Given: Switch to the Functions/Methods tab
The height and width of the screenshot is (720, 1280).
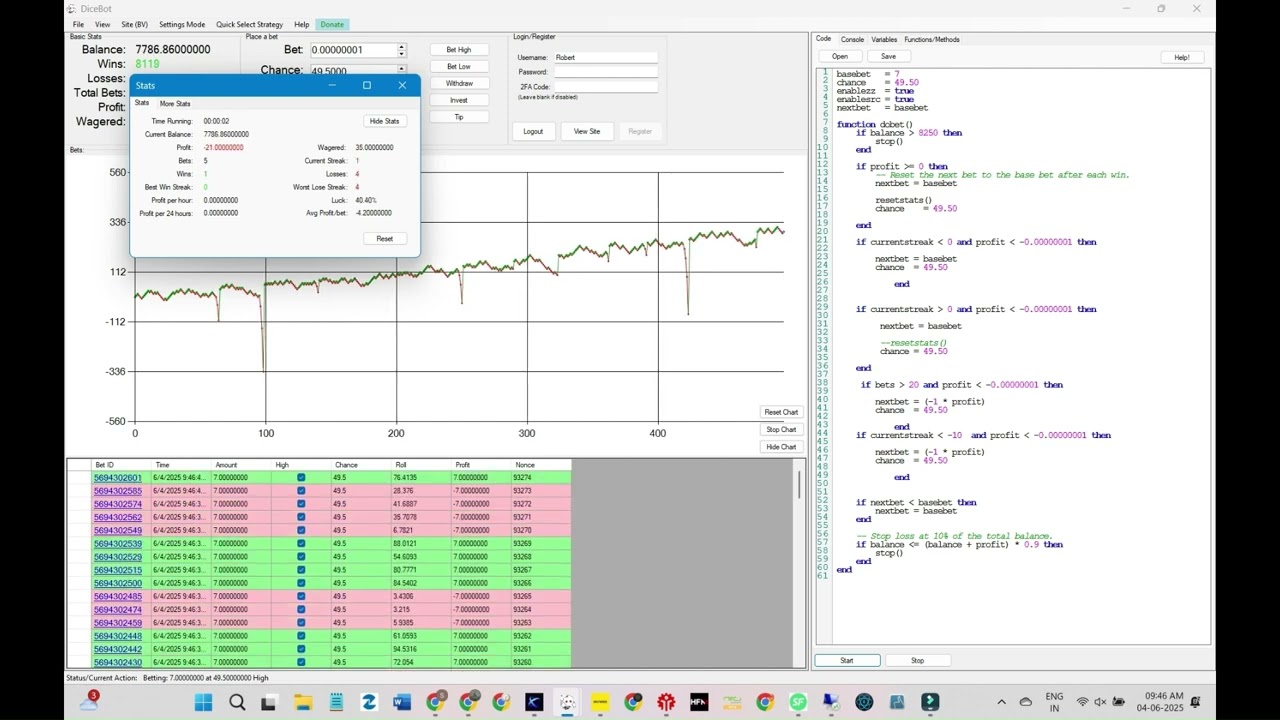Looking at the screenshot, I should [932, 39].
